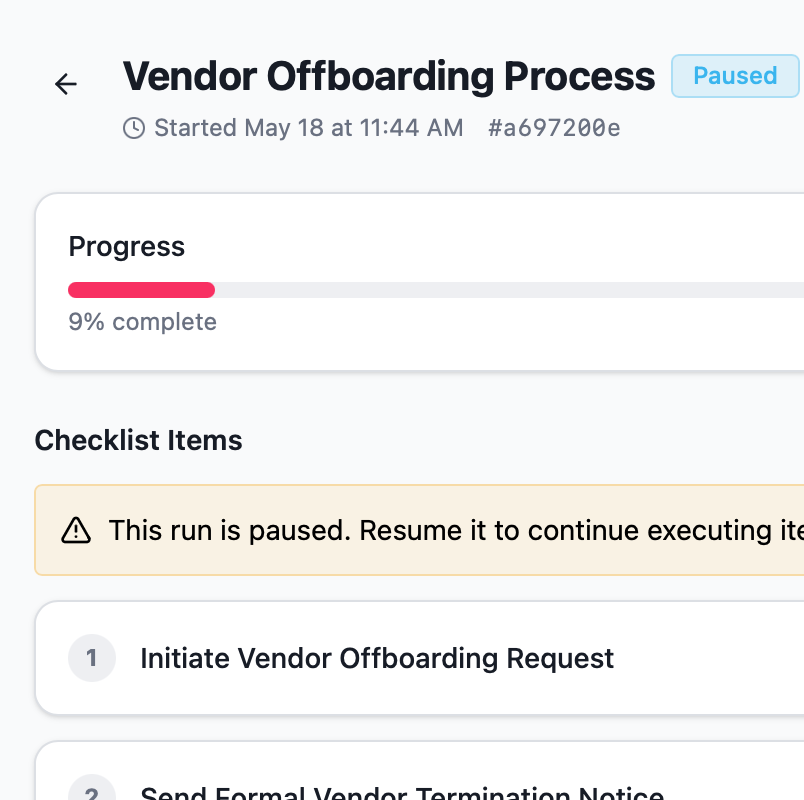The height and width of the screenshot is (800, 804).
Task: Click the 'This run is paused' sentence
Action: [x=230, y=530]
